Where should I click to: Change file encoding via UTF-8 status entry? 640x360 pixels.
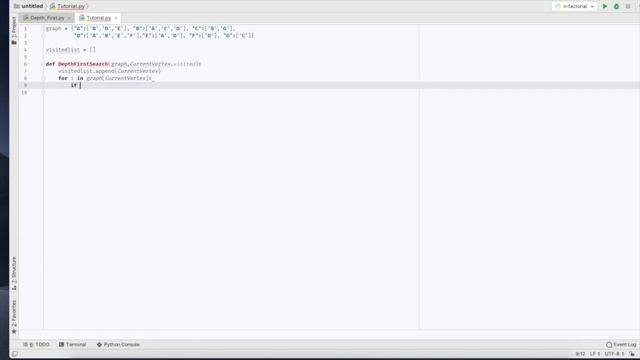tap(614, 354)
